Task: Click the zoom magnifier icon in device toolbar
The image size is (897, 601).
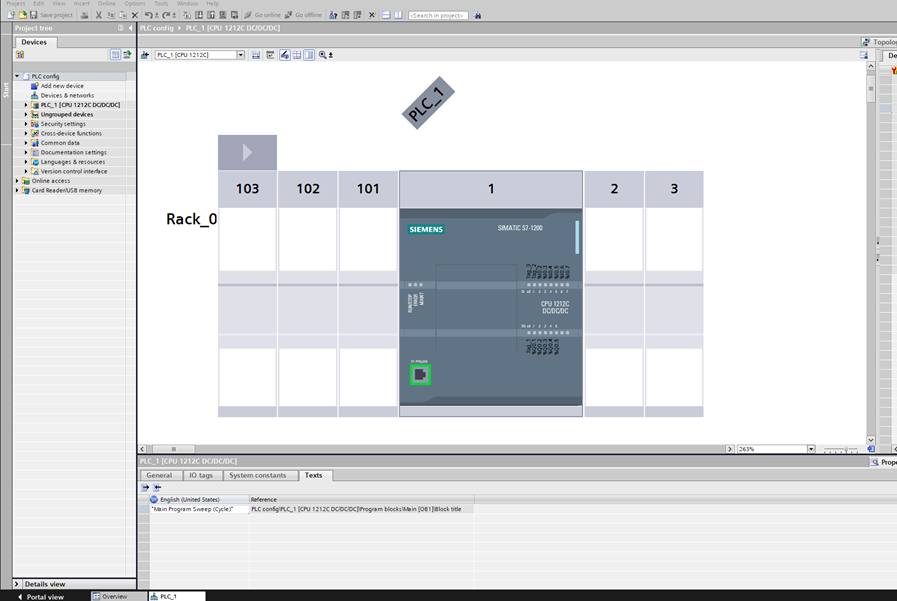Action: coord(323,55)
